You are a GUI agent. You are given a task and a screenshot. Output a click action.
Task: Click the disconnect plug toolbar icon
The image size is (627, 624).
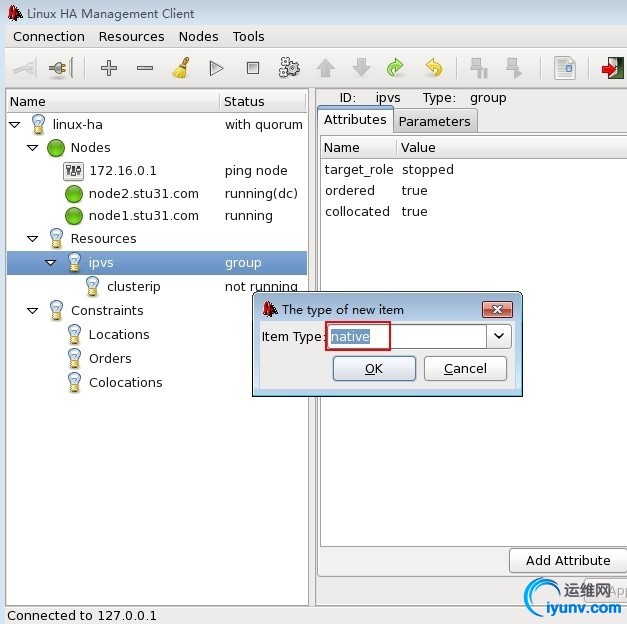point(60,68)
